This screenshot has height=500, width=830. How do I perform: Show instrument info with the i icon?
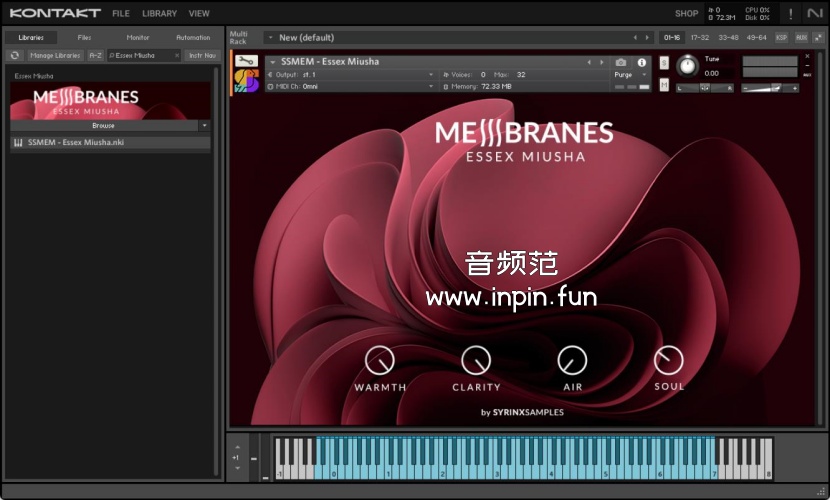click(642, 62)
